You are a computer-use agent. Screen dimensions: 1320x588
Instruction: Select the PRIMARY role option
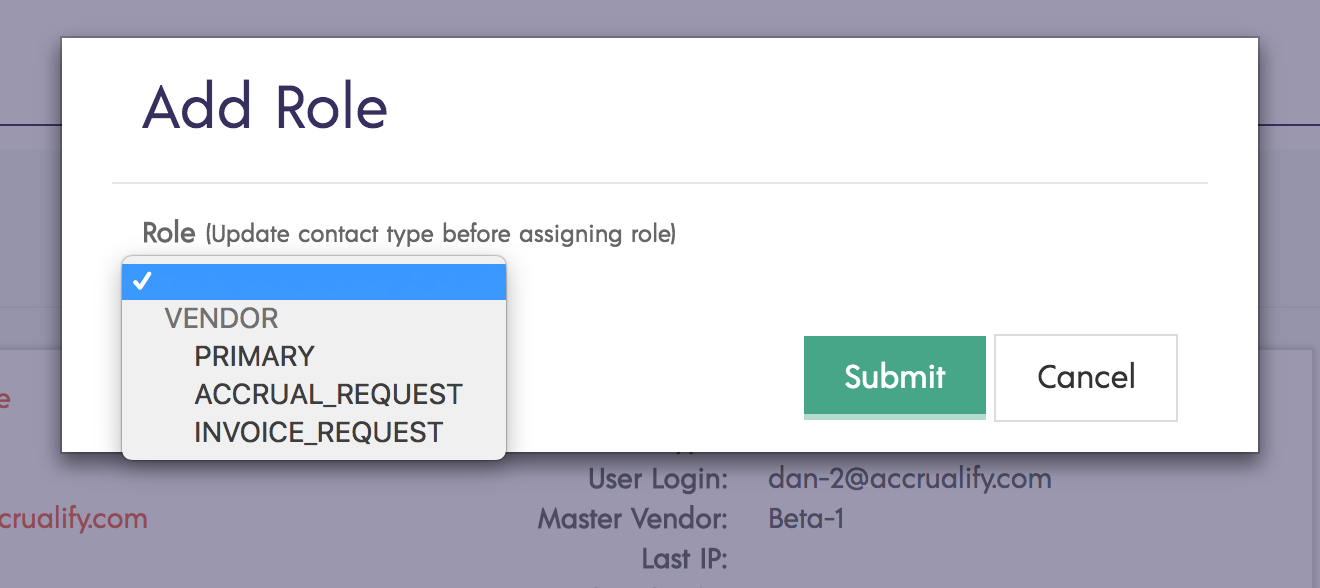pyautogui.click(x=254, y=357)
